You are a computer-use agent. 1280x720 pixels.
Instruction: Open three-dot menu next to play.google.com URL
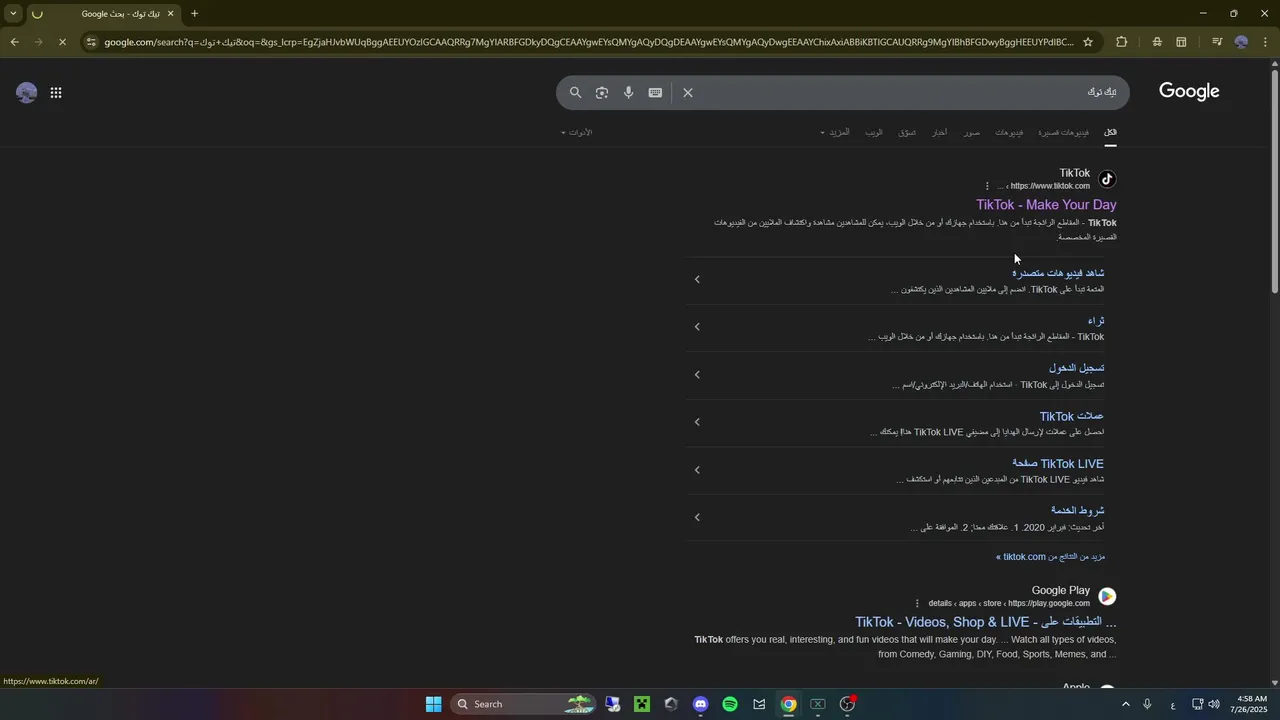click(x=917, y=603)
